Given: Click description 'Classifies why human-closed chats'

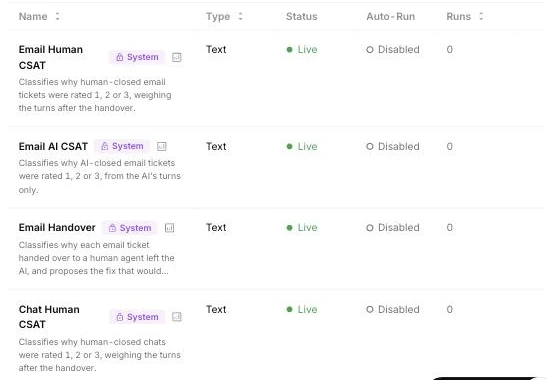Looking at the screenshot, I should click(x=100, y=355).
